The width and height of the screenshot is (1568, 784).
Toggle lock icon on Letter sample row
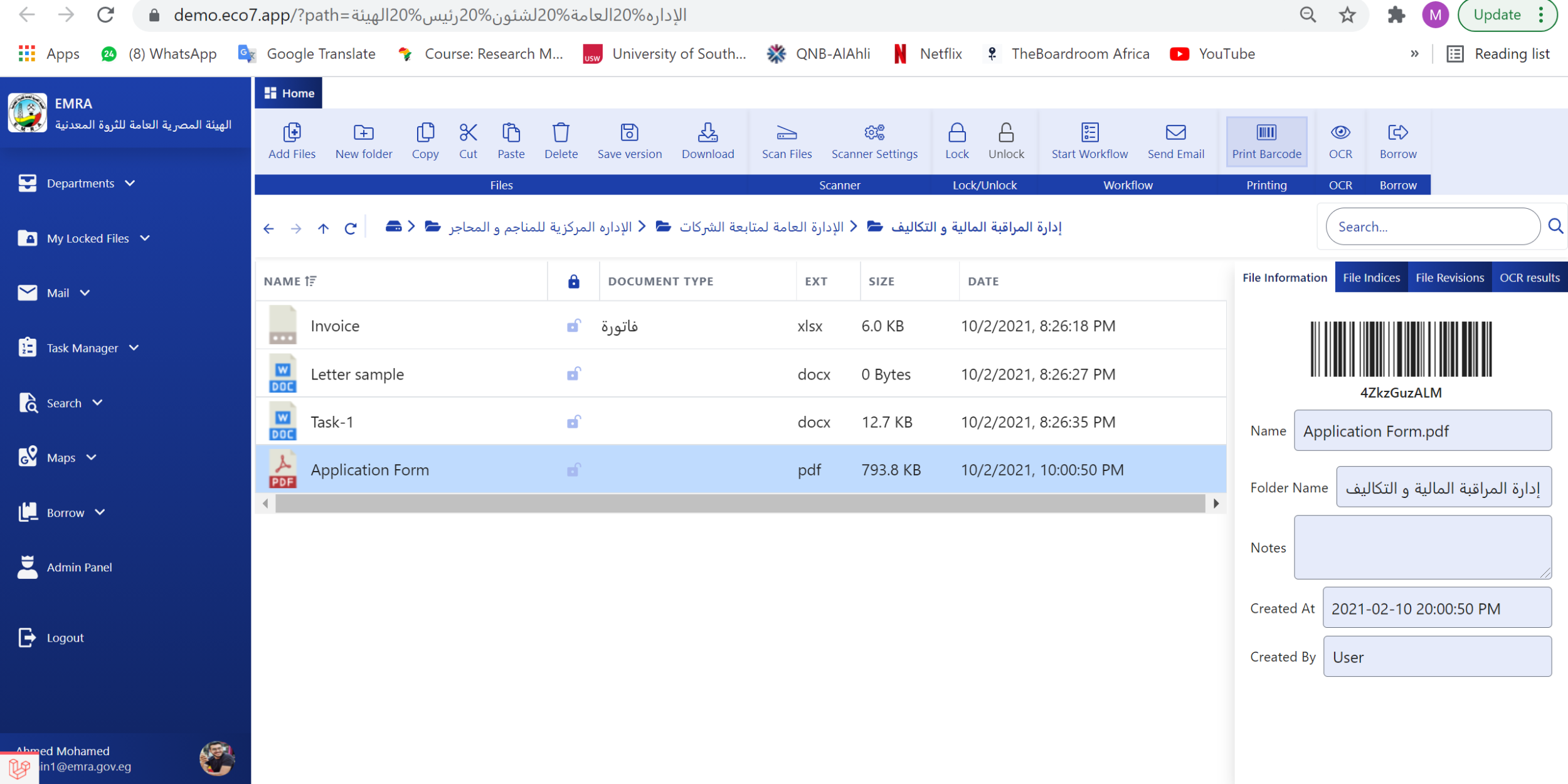tap(573, 374)
